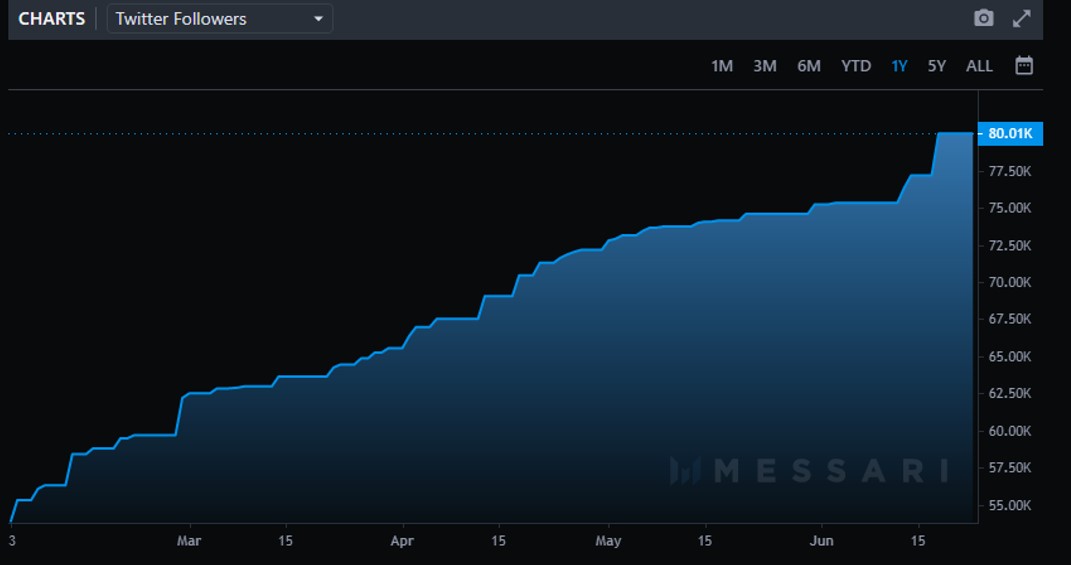Open the Twitter Followers metric dropdown
1071x565 pixels.
219,19
